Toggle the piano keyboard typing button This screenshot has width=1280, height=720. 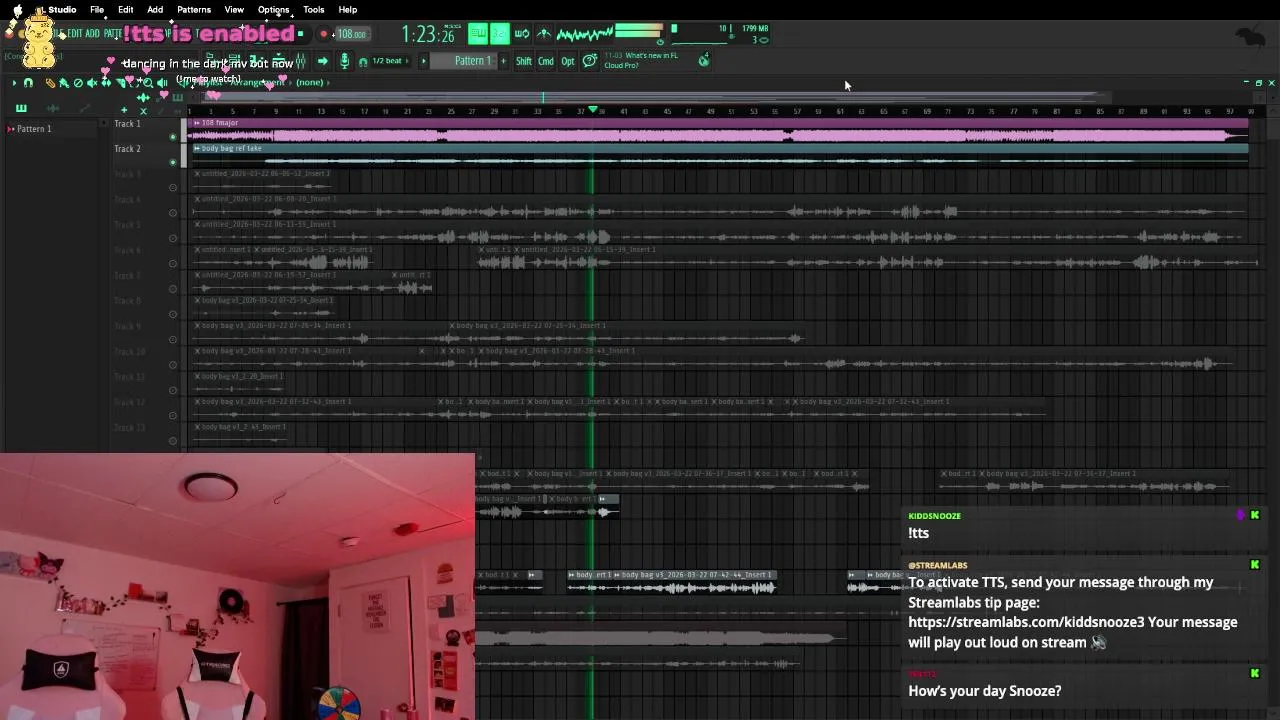click(478, 34)
